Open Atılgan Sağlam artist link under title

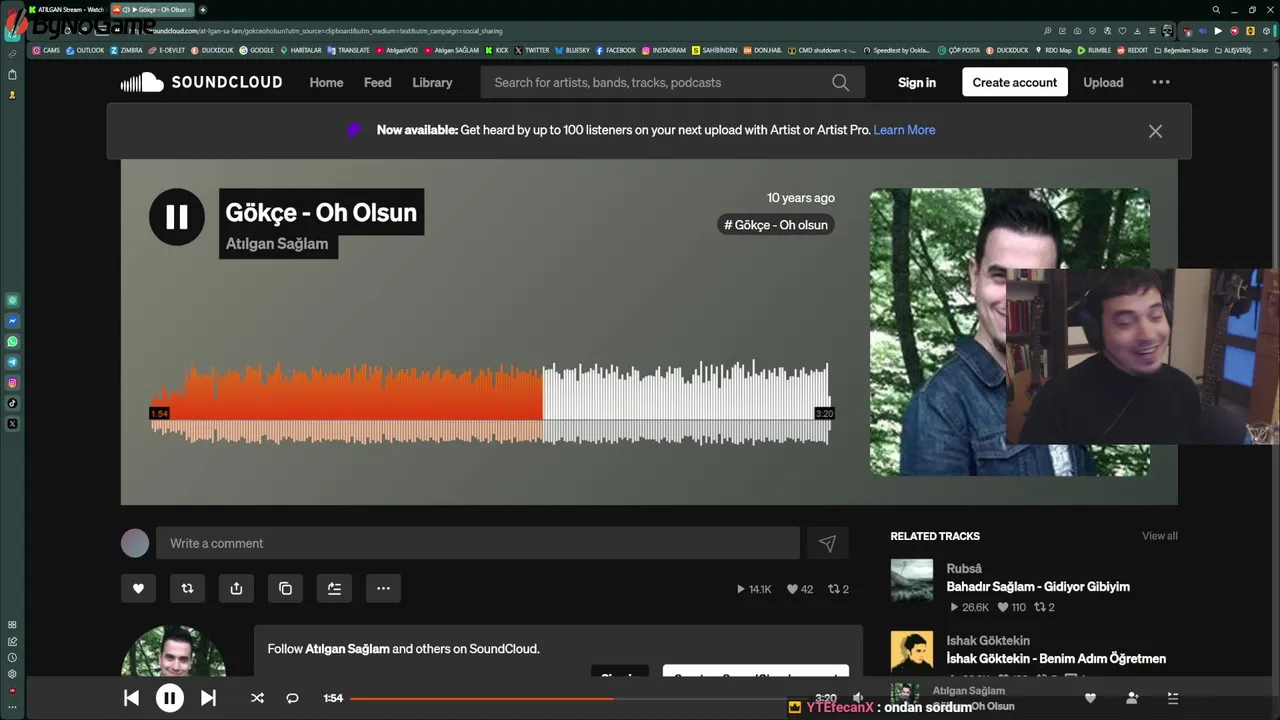click(277, 243)
